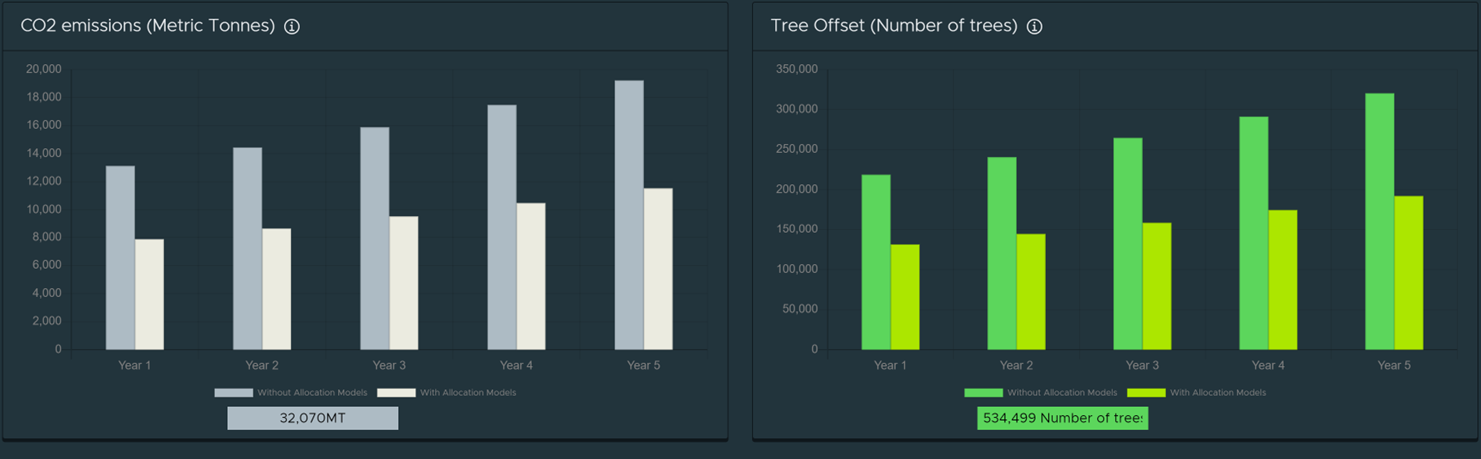The image size is (1481, 459).
Task: Click the 350,000 axis label in Tree chart
Action: (x=797, y=69)
